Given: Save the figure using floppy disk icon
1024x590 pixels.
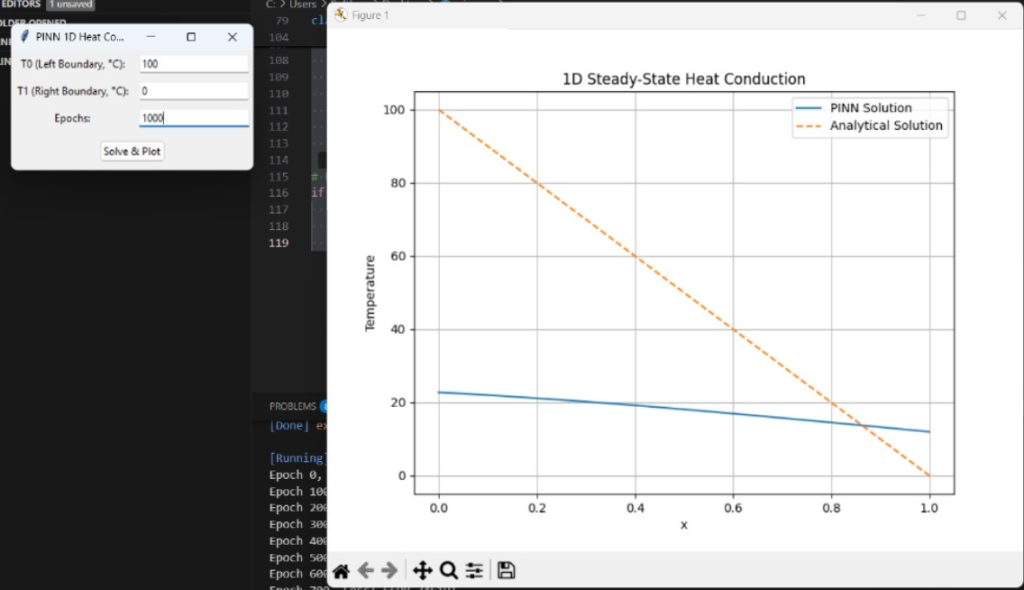Looking at the screenshot, I should (506, 571).
